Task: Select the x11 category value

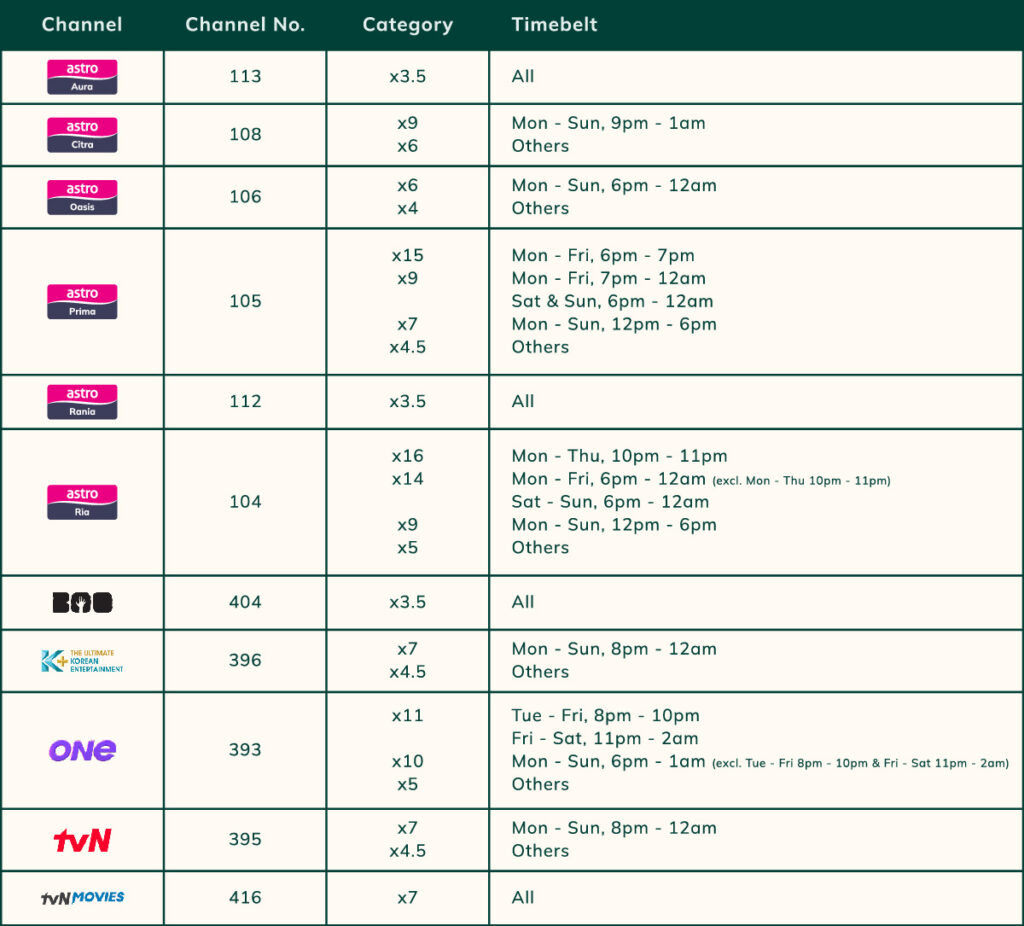Action: [408, 716]
